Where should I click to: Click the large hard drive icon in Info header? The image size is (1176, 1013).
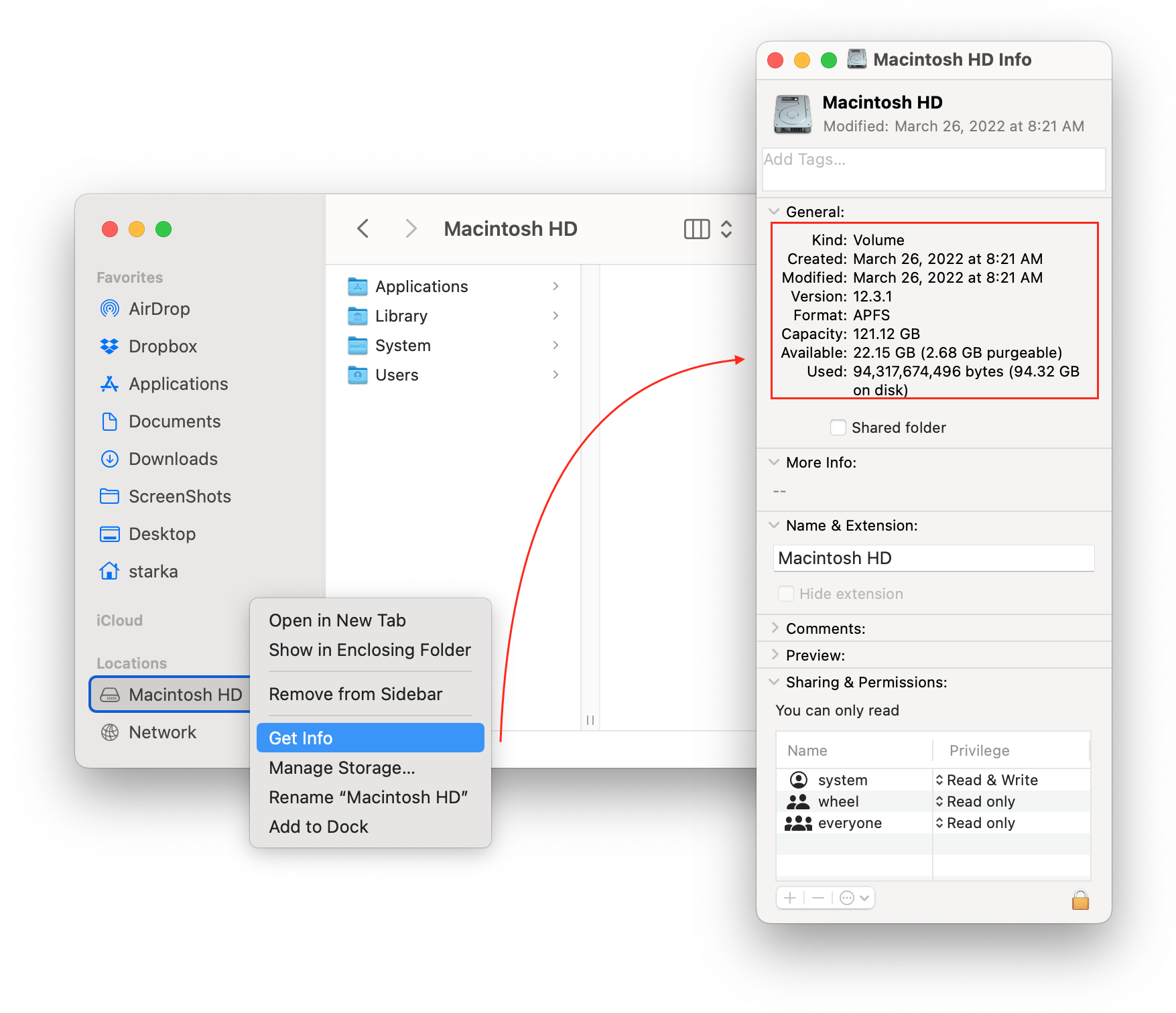click(793, 114)
